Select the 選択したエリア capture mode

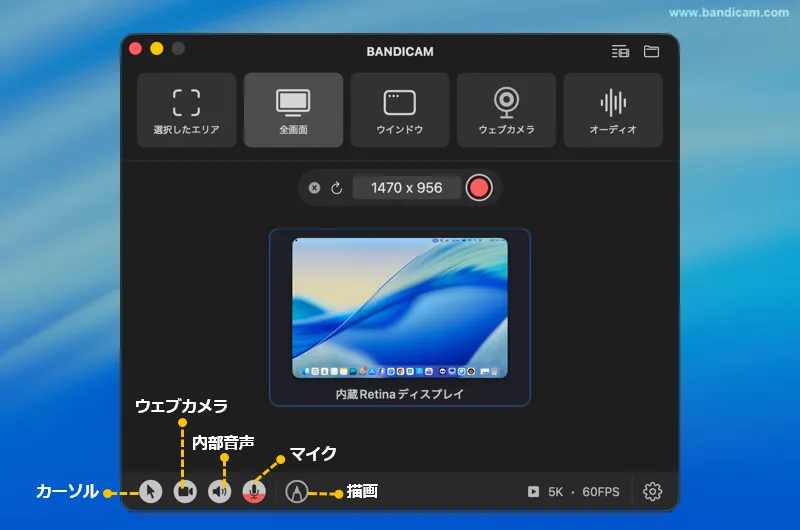click(x=187, y=110)
